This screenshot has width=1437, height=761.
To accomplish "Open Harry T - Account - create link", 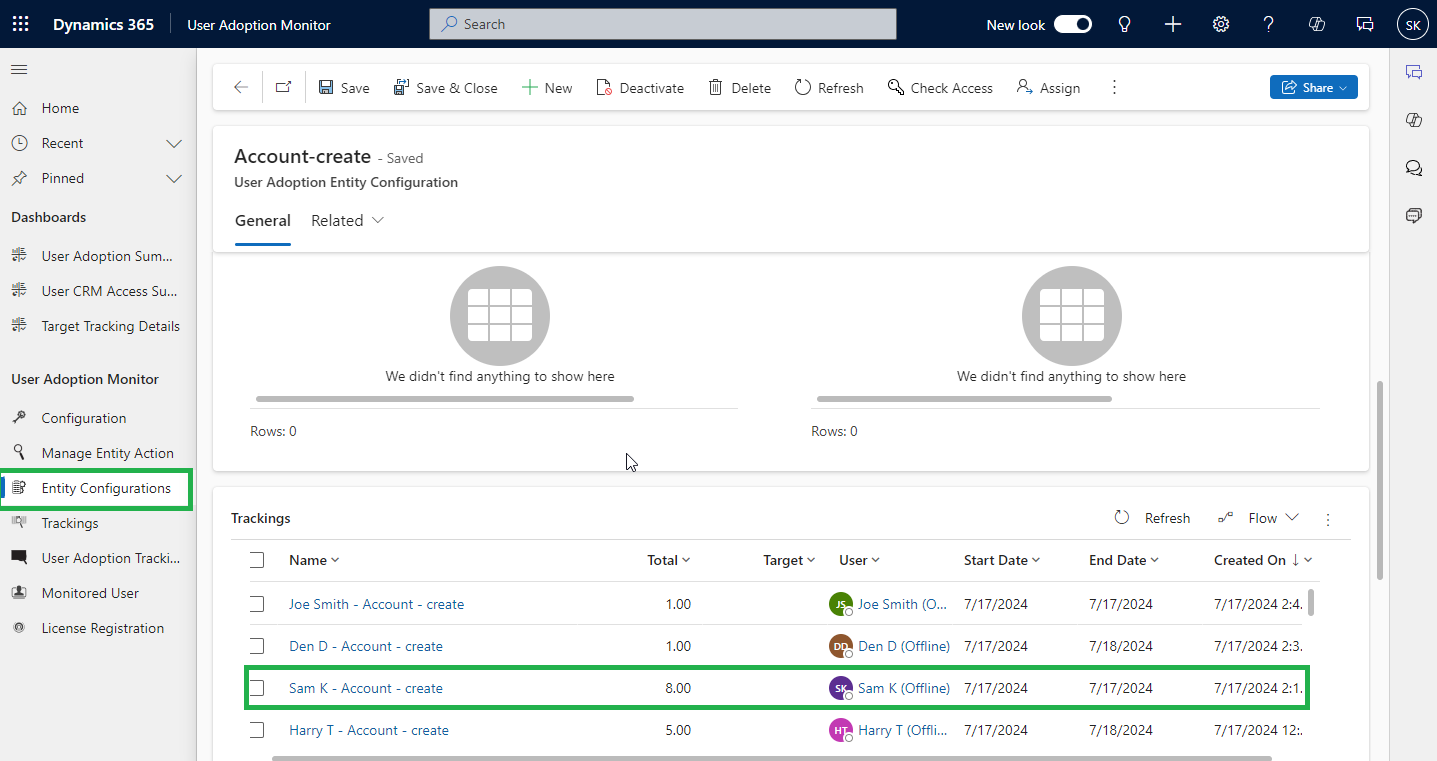I will click(369, 730).
